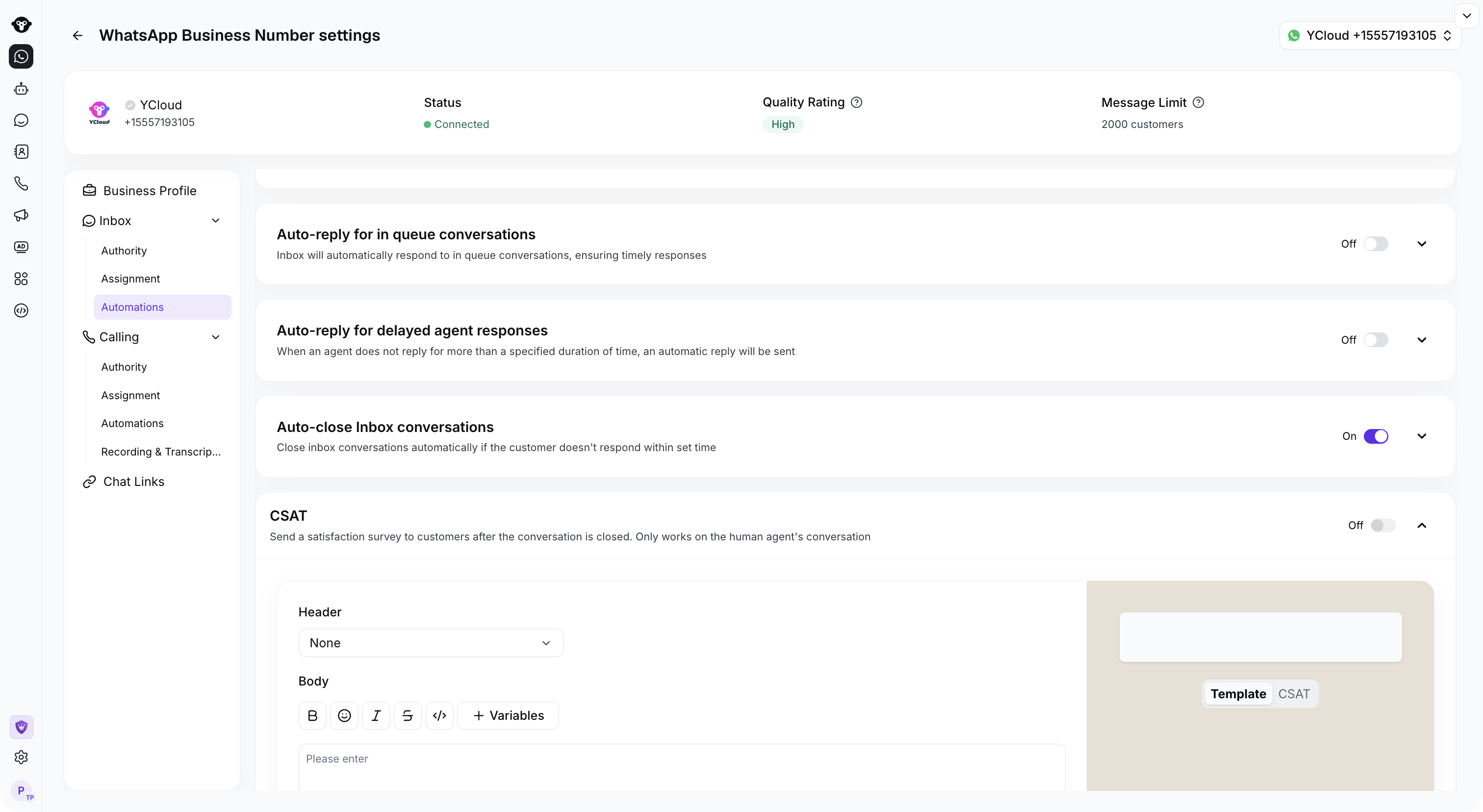1483x812 pixels.
Task: Open the AD icon in the sidebar
Action: (x=21, y=247)
